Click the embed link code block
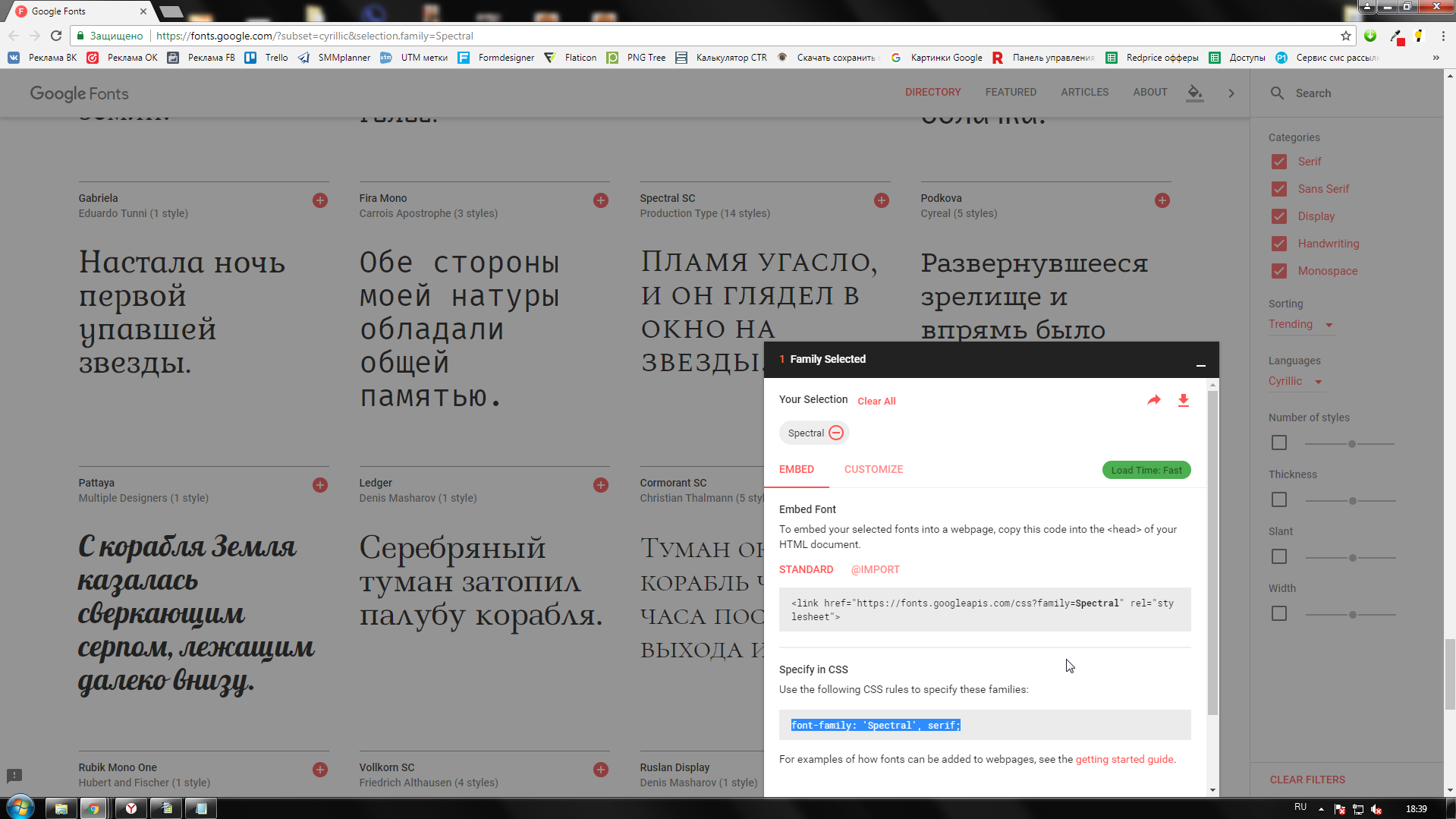Image resolution: width=1456 pixels, height=819 pixels. coord(985,610)
